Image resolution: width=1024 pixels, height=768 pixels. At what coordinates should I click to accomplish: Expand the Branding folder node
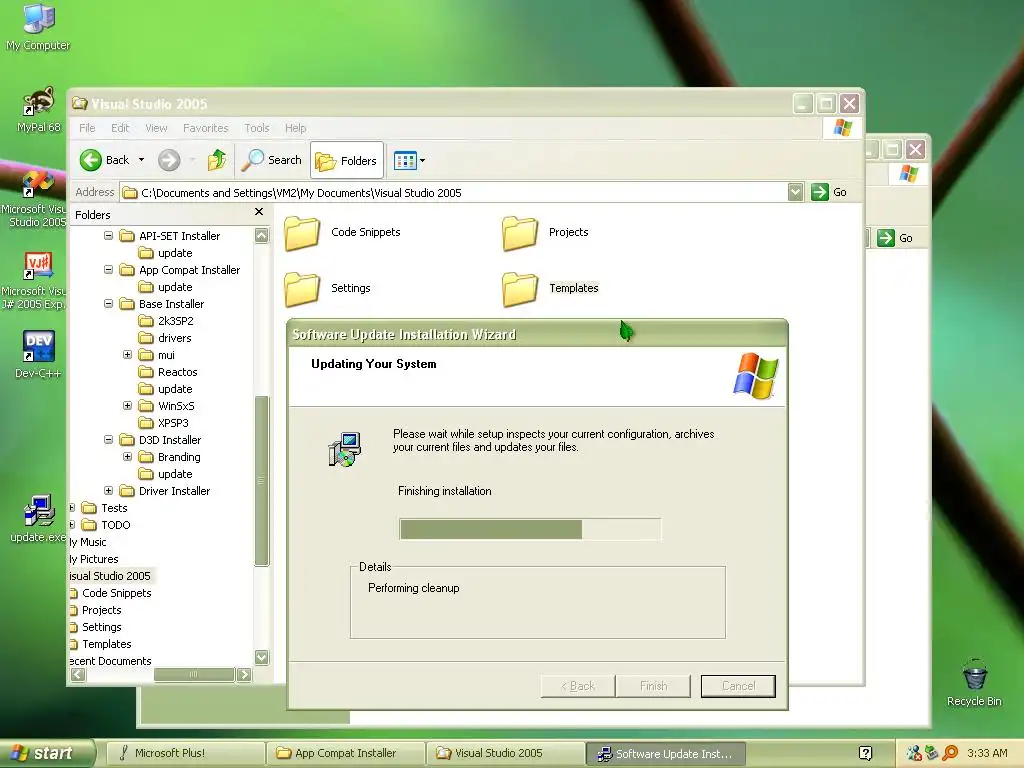tap(127, 456)
